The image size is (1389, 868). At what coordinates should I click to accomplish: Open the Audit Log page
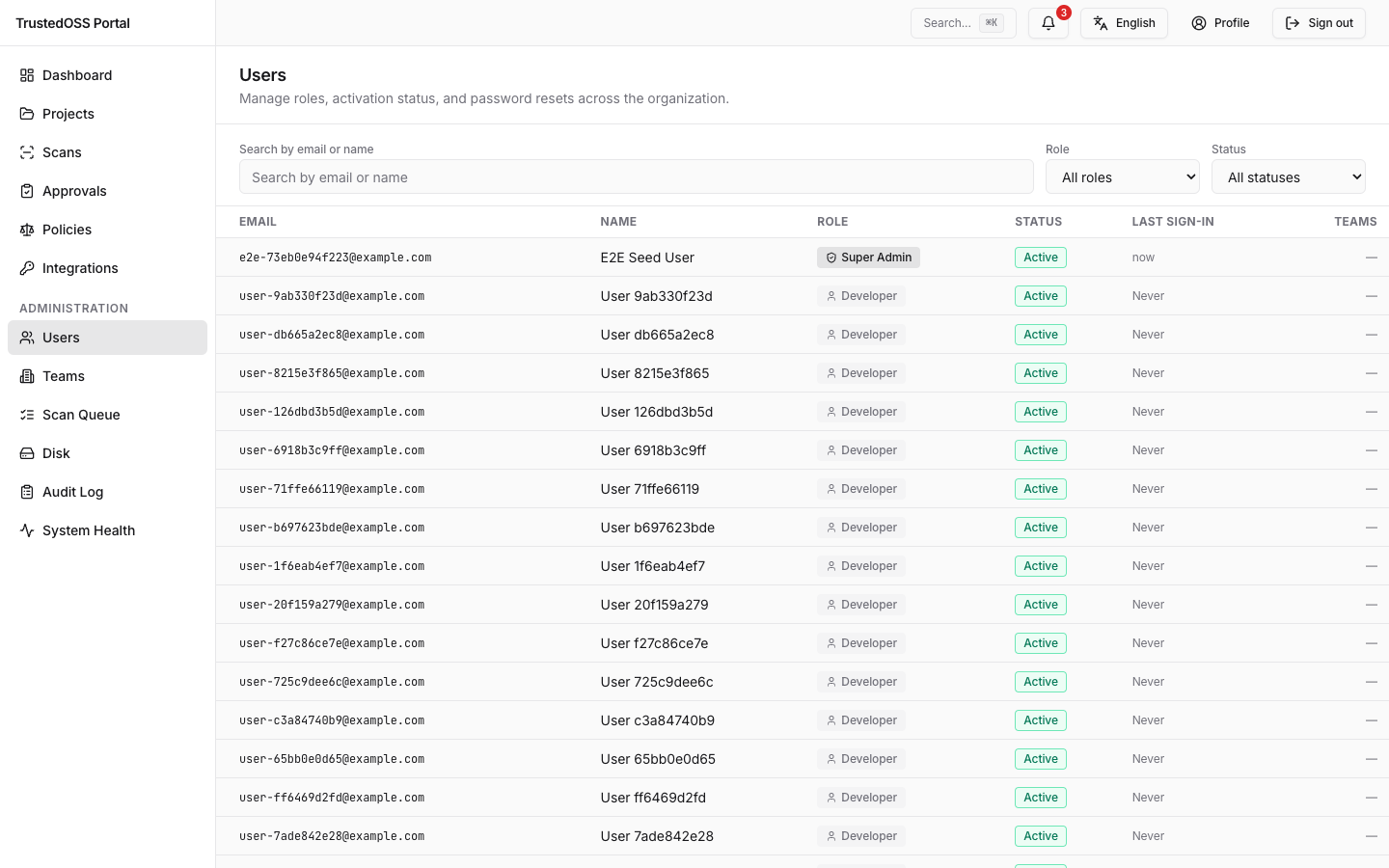(x=107, y=492)
